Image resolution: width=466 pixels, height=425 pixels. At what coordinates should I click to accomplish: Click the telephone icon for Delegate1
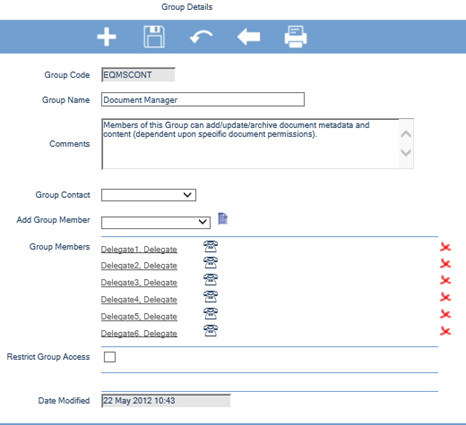click(211, 247)
